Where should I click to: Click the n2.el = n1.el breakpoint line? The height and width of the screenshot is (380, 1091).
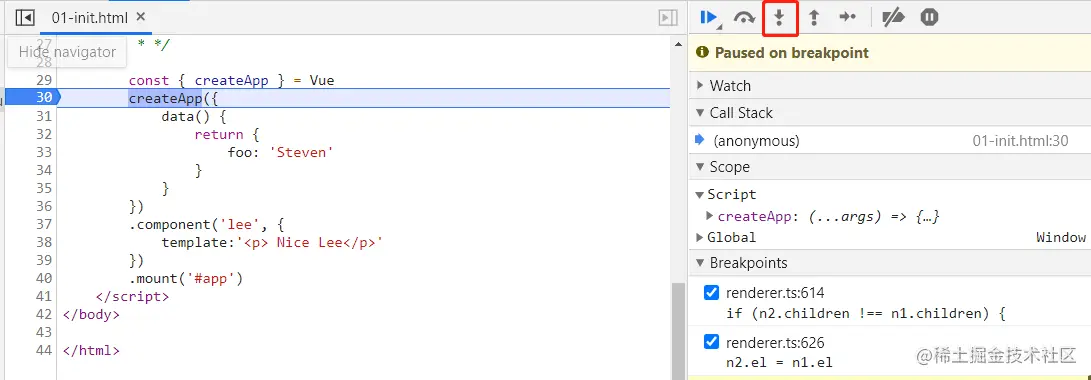pyautogui.click(x=779, y=363)
